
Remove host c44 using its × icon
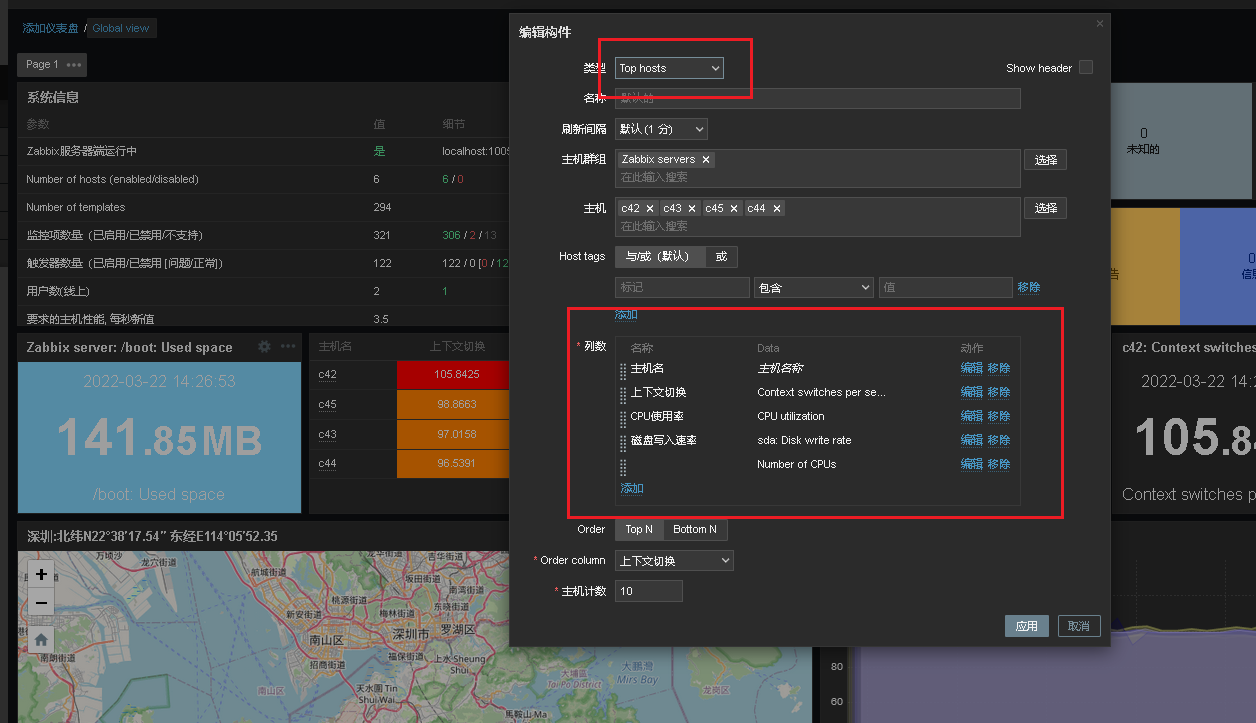tap(779, 208)
